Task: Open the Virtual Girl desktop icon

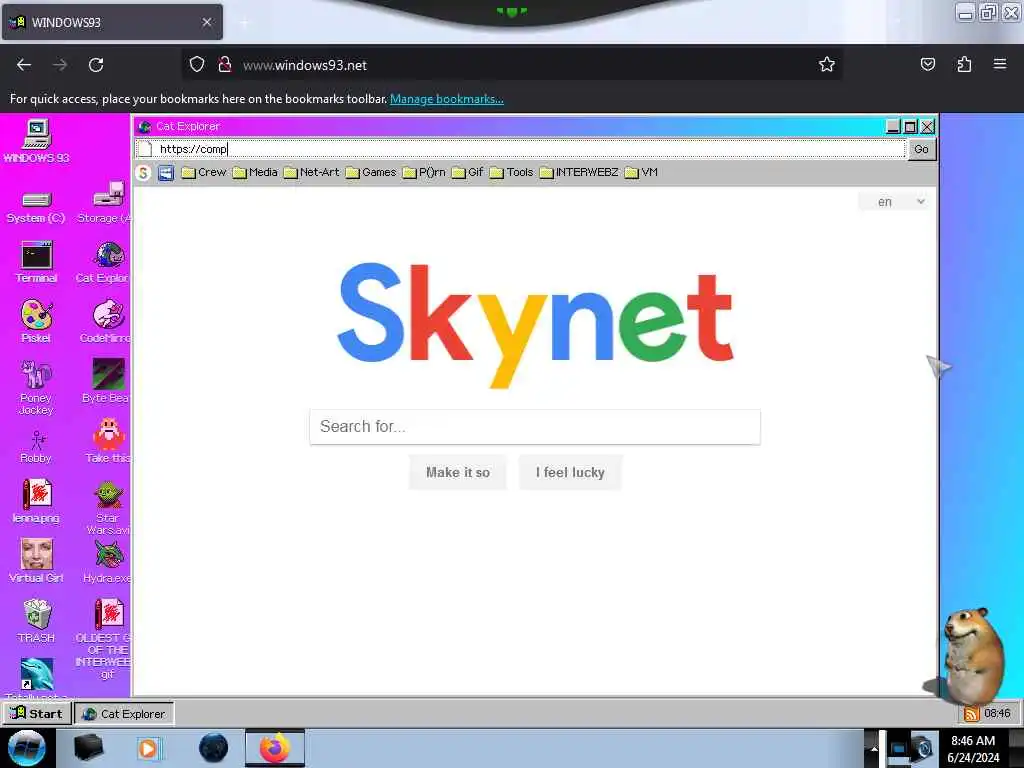Action: pyautogui.click(x=36, y=561)
